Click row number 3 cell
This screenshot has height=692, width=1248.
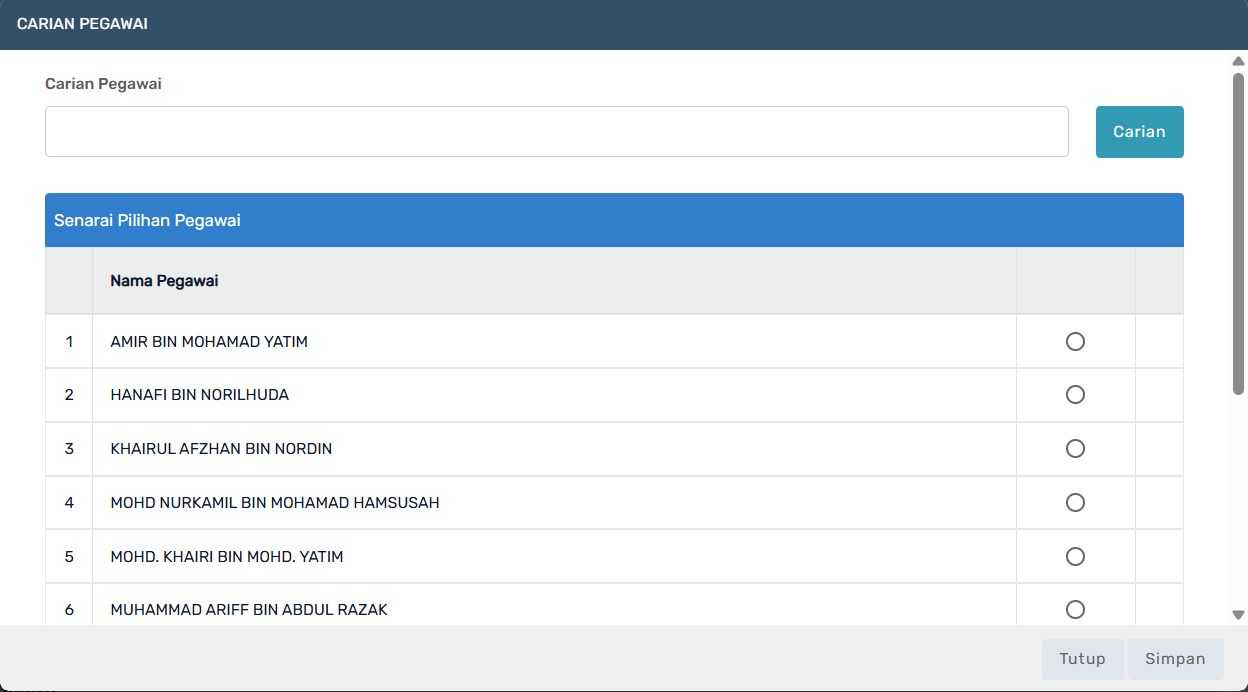click(x=69, y=449)
